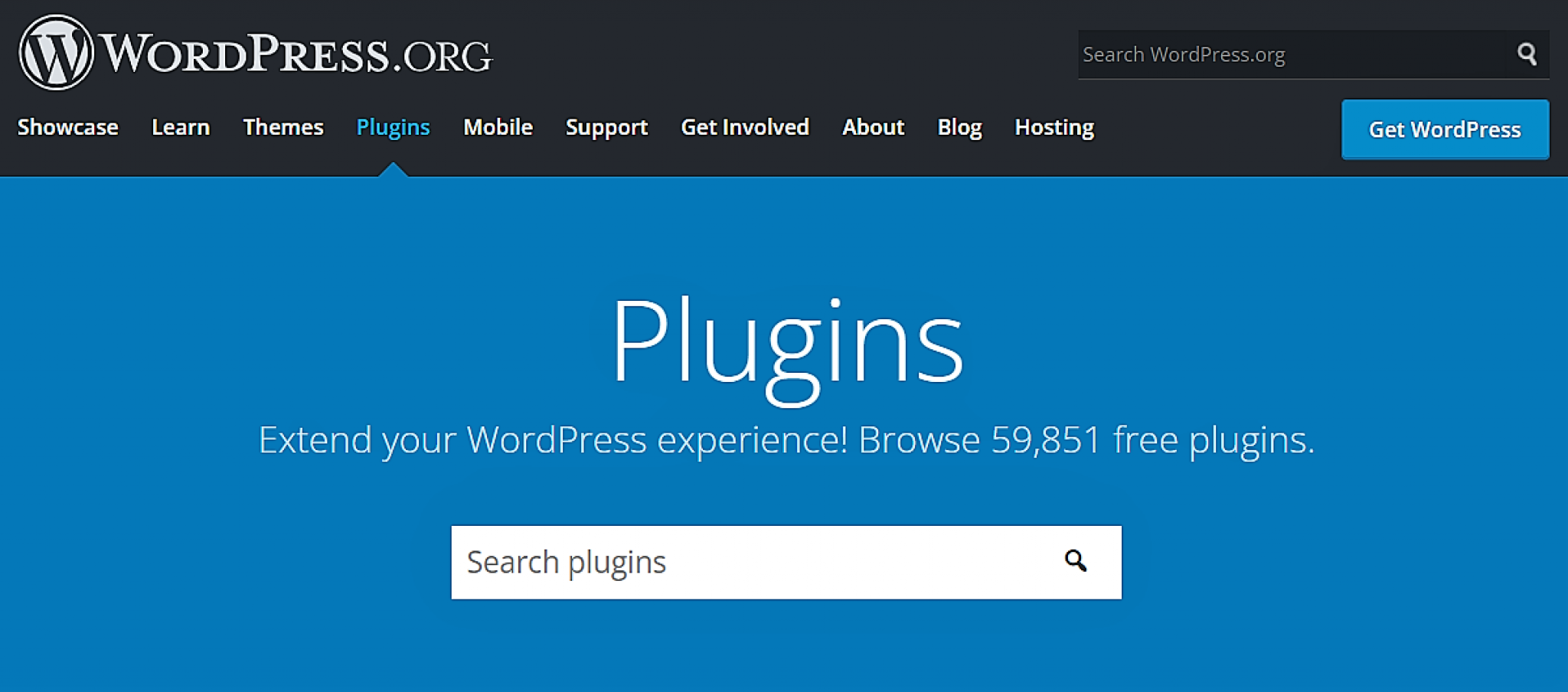Image resolution: width=1568 pixels, height=692 pixels.
Task: Click the magnifier icon in the site search
Action: coord(1527,54)
